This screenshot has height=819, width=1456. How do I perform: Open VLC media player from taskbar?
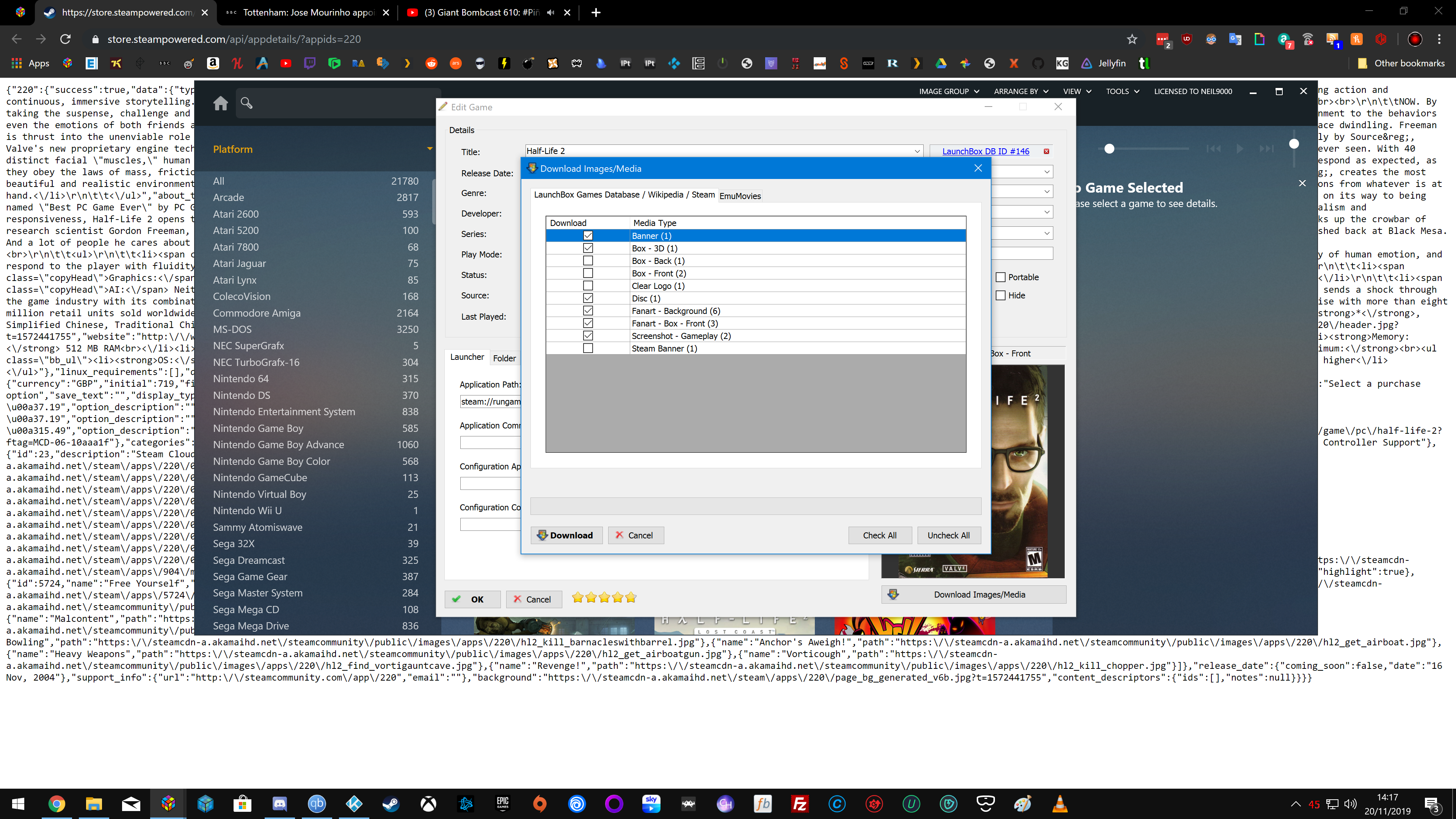click(1060, 803)
